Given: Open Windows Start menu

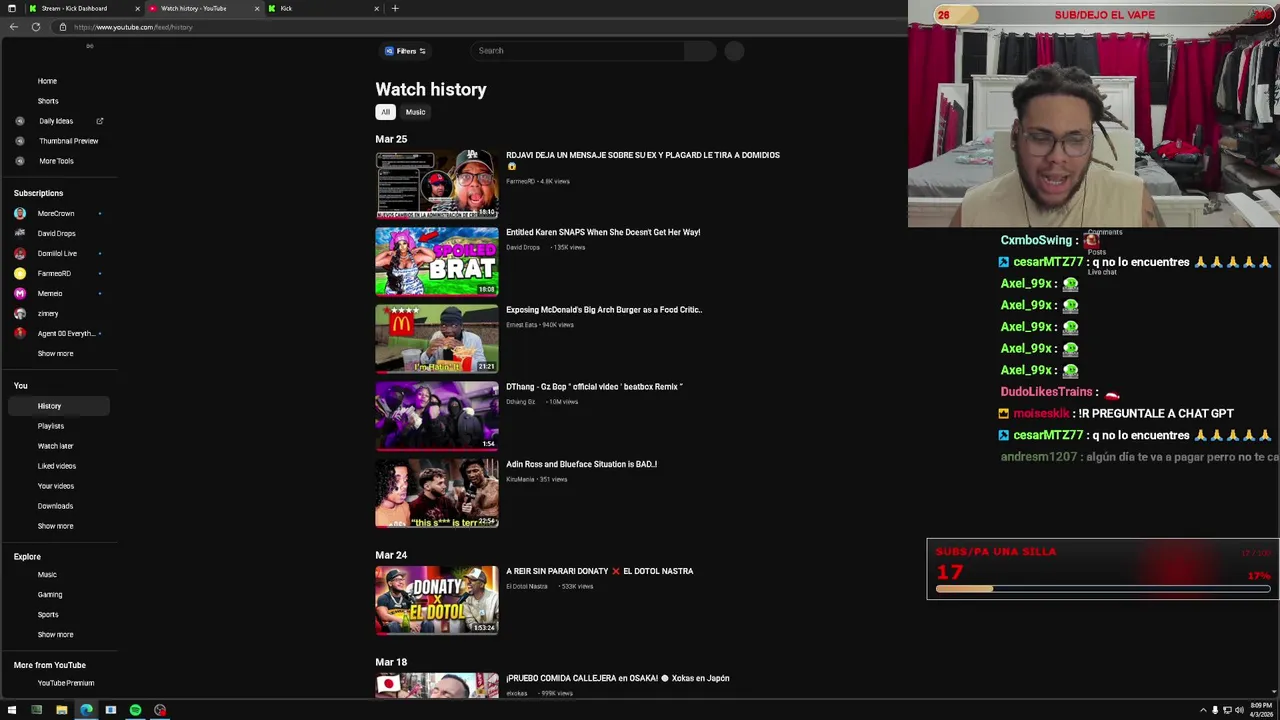Looking at the screenshot, I should pos(12,710).
